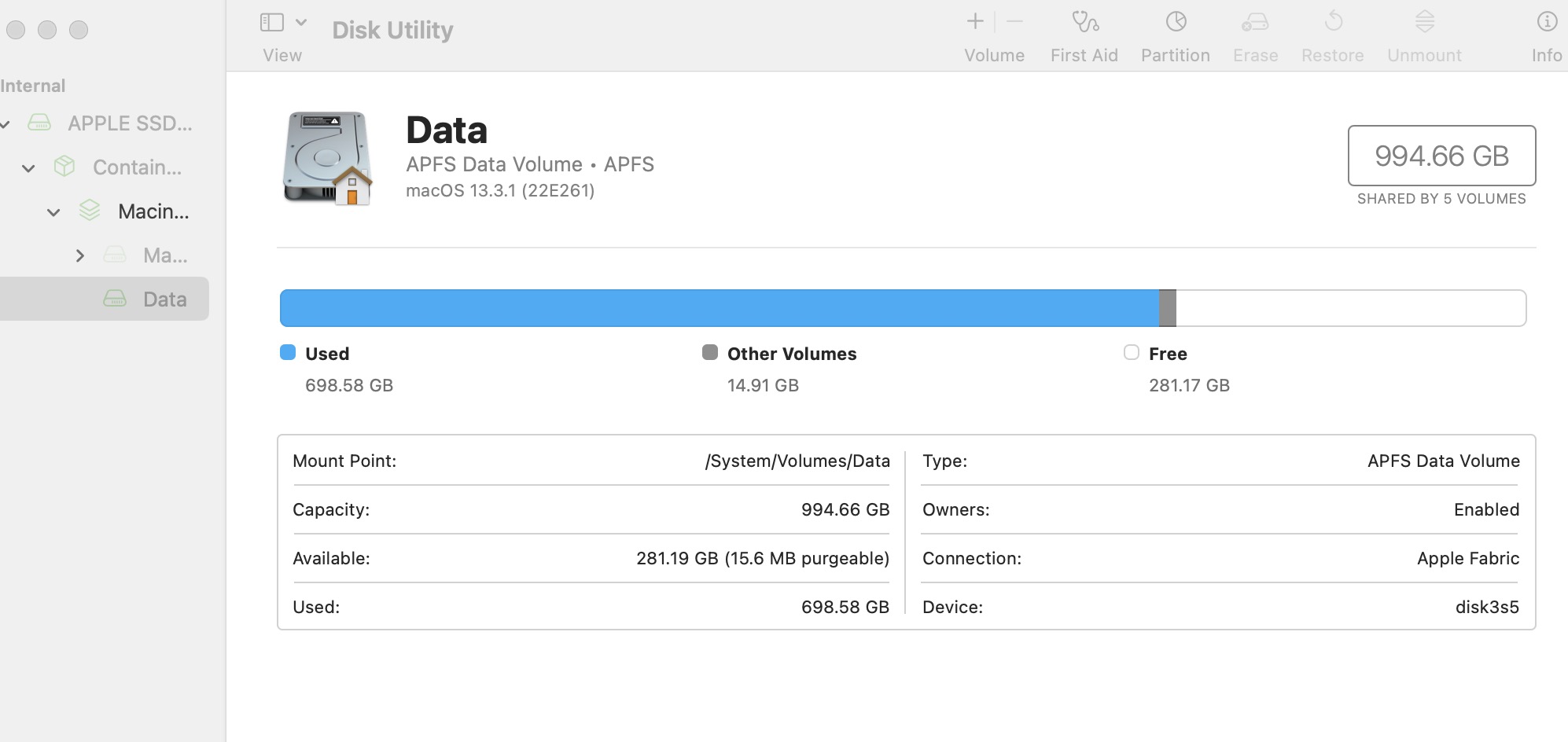Click the minus delete volume icon
This screenshot has height=742, width=1568.
(x=1015, y=22)
